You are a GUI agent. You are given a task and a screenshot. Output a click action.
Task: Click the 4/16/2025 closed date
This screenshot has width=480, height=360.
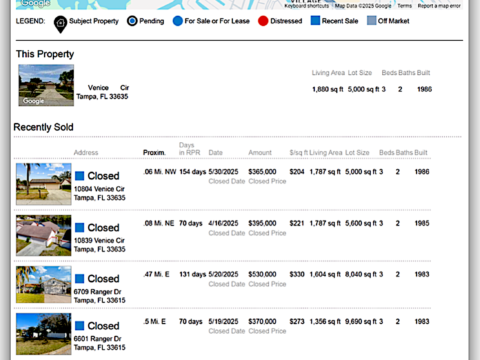coord(223,223)
